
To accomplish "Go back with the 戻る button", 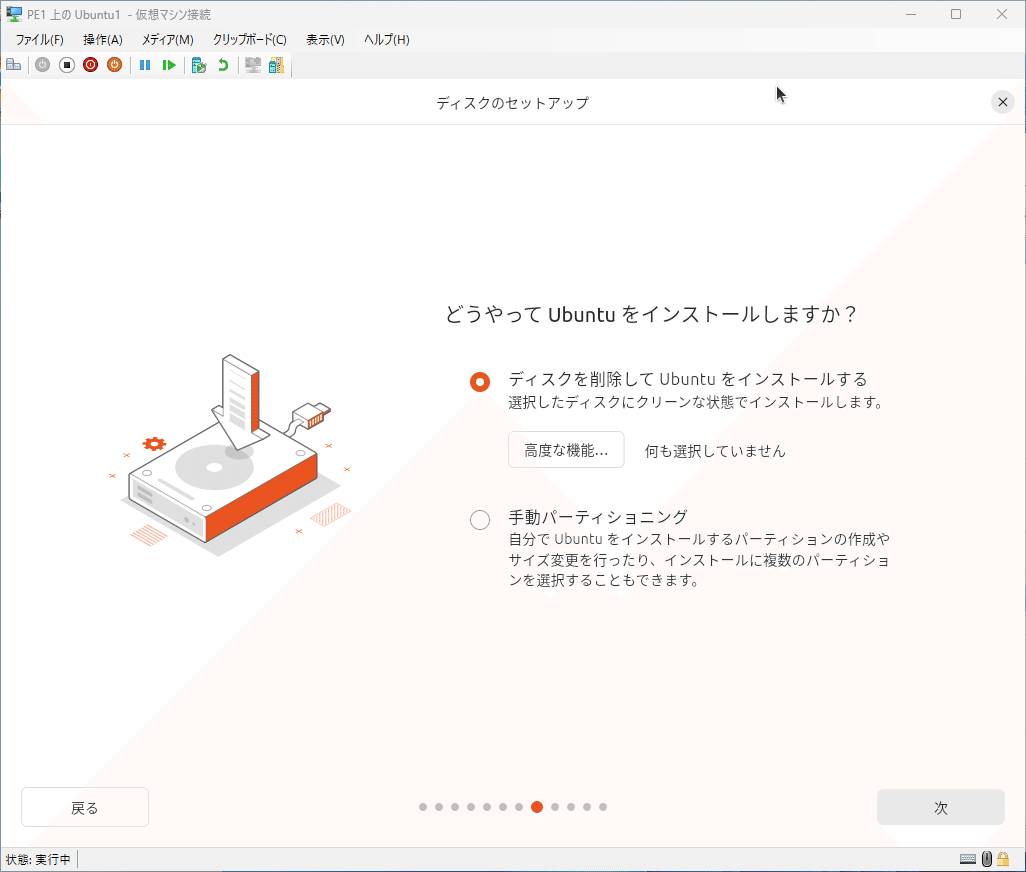I will click(x=85, y=808).
